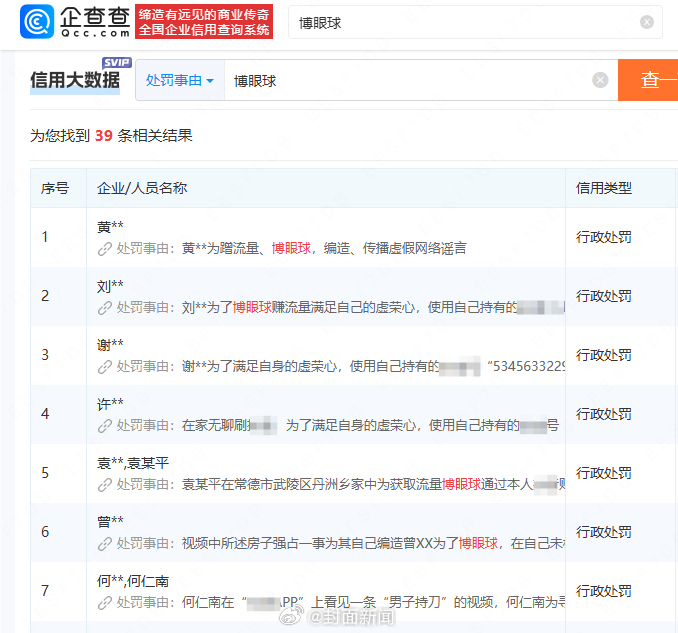678x633 pixels.
Task: Clear the top search box text
Action: point(647,22)
